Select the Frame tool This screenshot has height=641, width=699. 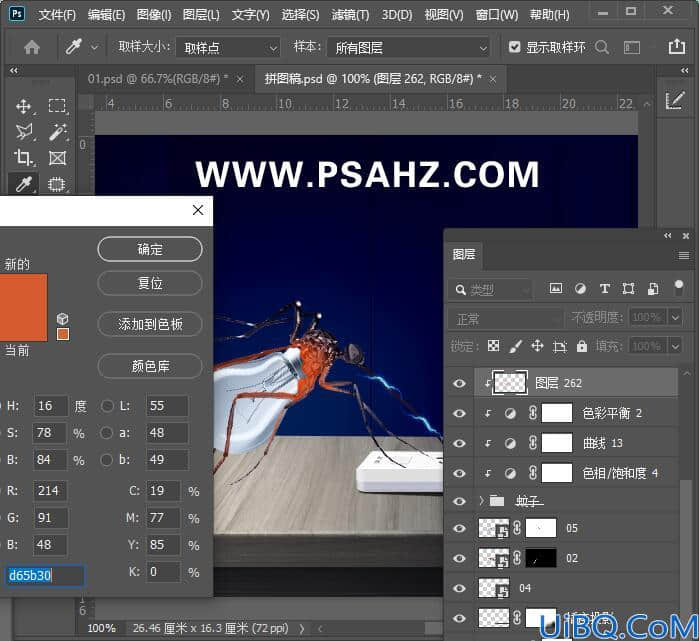pos(57,158)
